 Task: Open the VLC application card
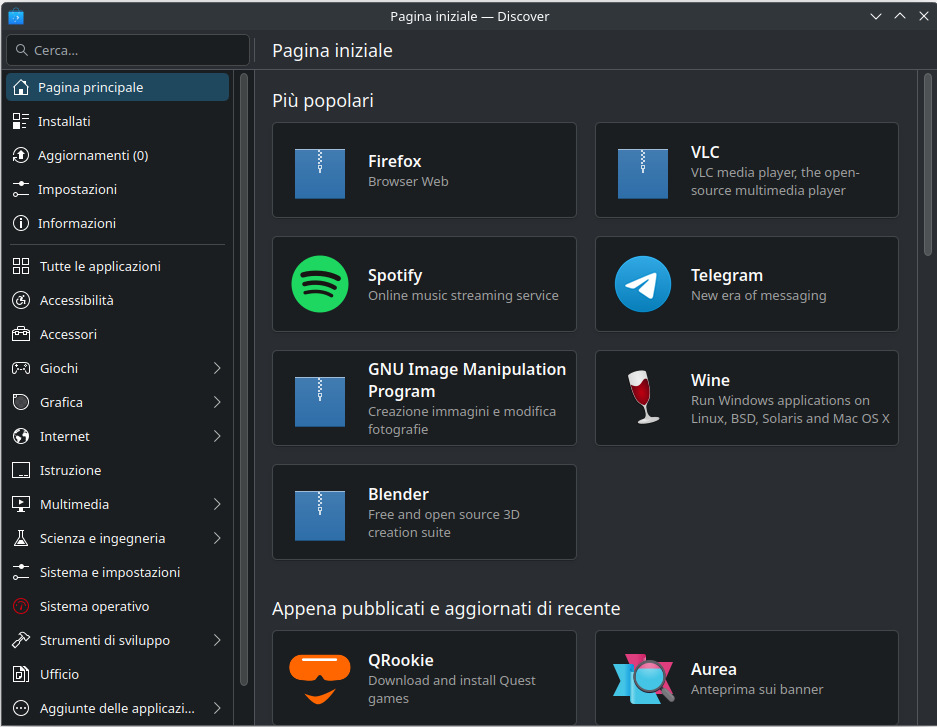(x=746, y=170)
